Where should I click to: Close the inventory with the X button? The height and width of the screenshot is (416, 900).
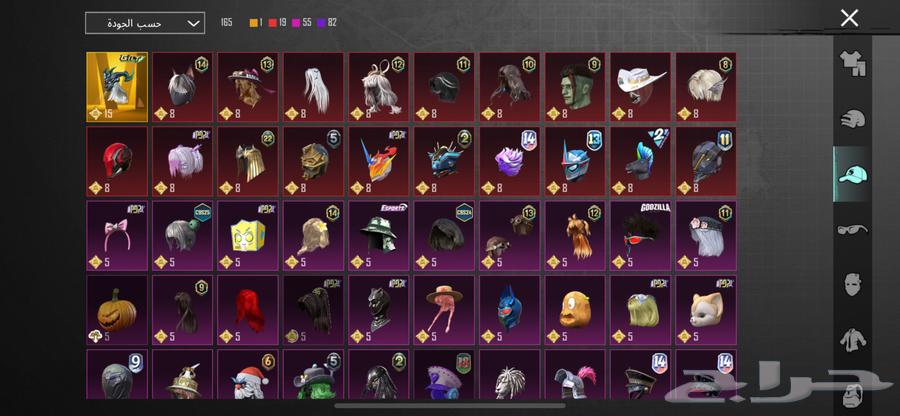coord(849,18)
